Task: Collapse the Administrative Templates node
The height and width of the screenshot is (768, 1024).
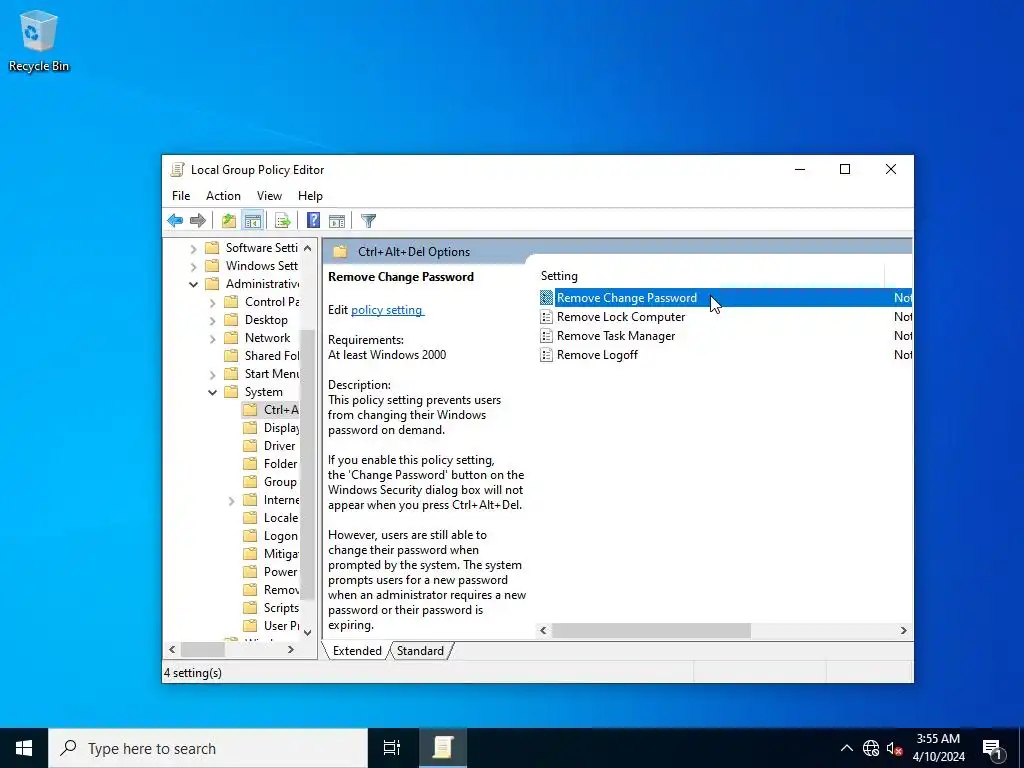Action: coord(193,284)
